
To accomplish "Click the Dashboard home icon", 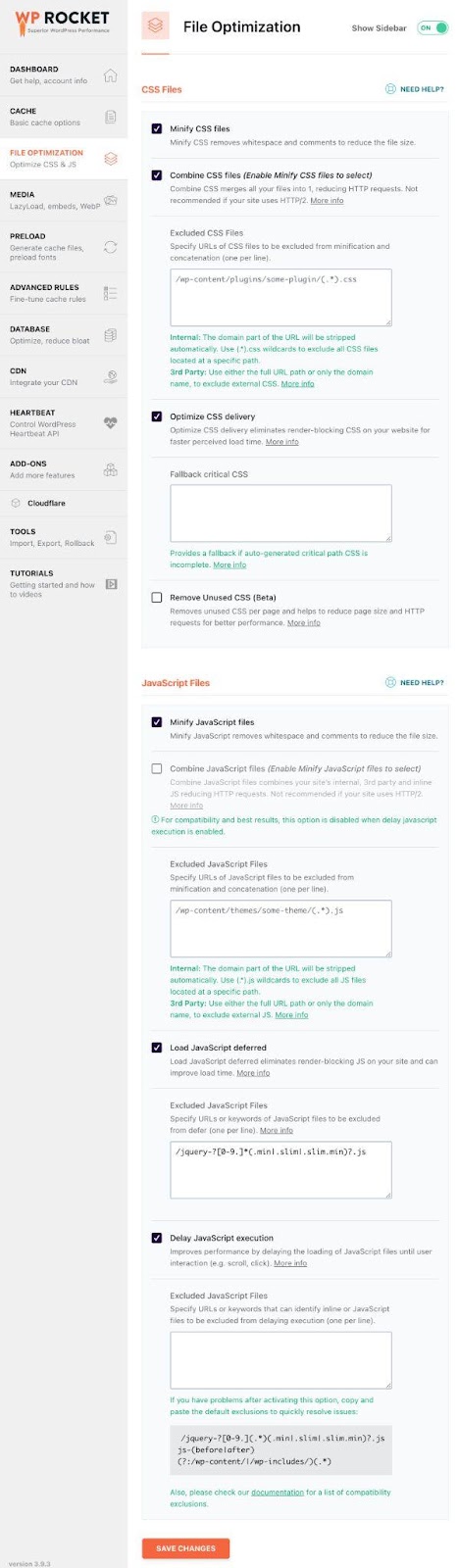I will tap(110, 75).
